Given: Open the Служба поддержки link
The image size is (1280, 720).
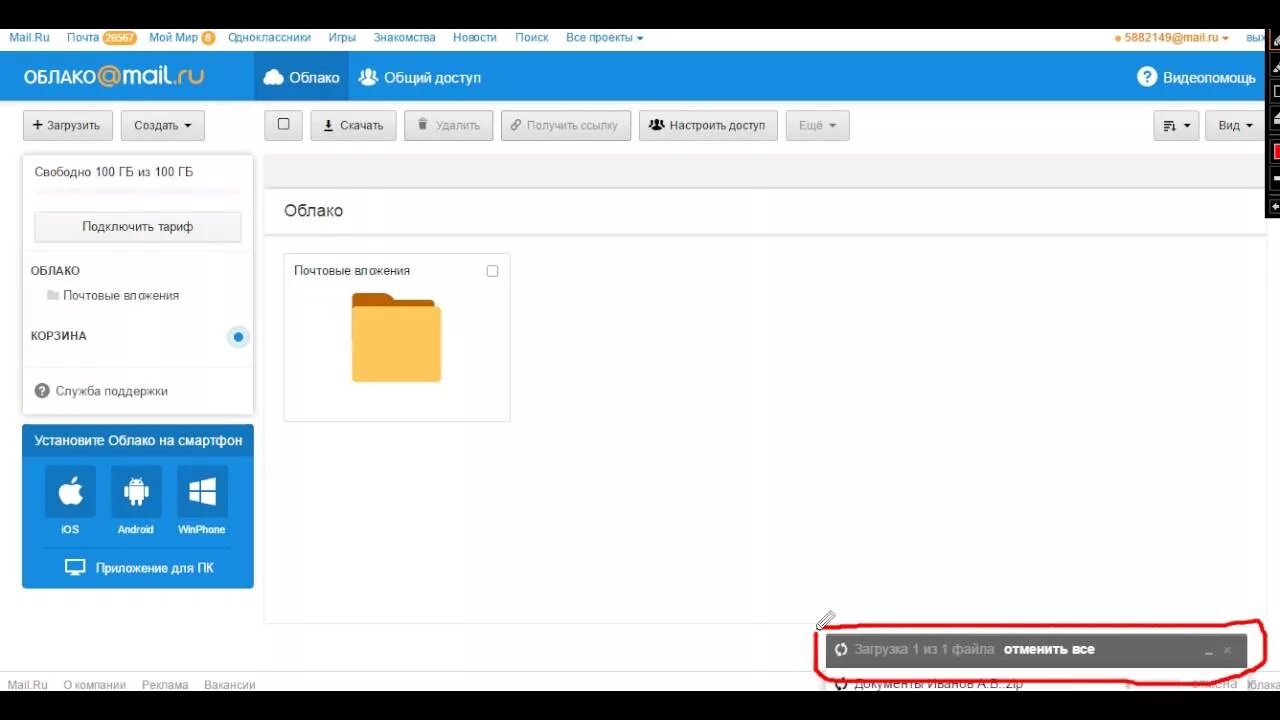Looking at the screenshot, I should click(x=111, y=391).
